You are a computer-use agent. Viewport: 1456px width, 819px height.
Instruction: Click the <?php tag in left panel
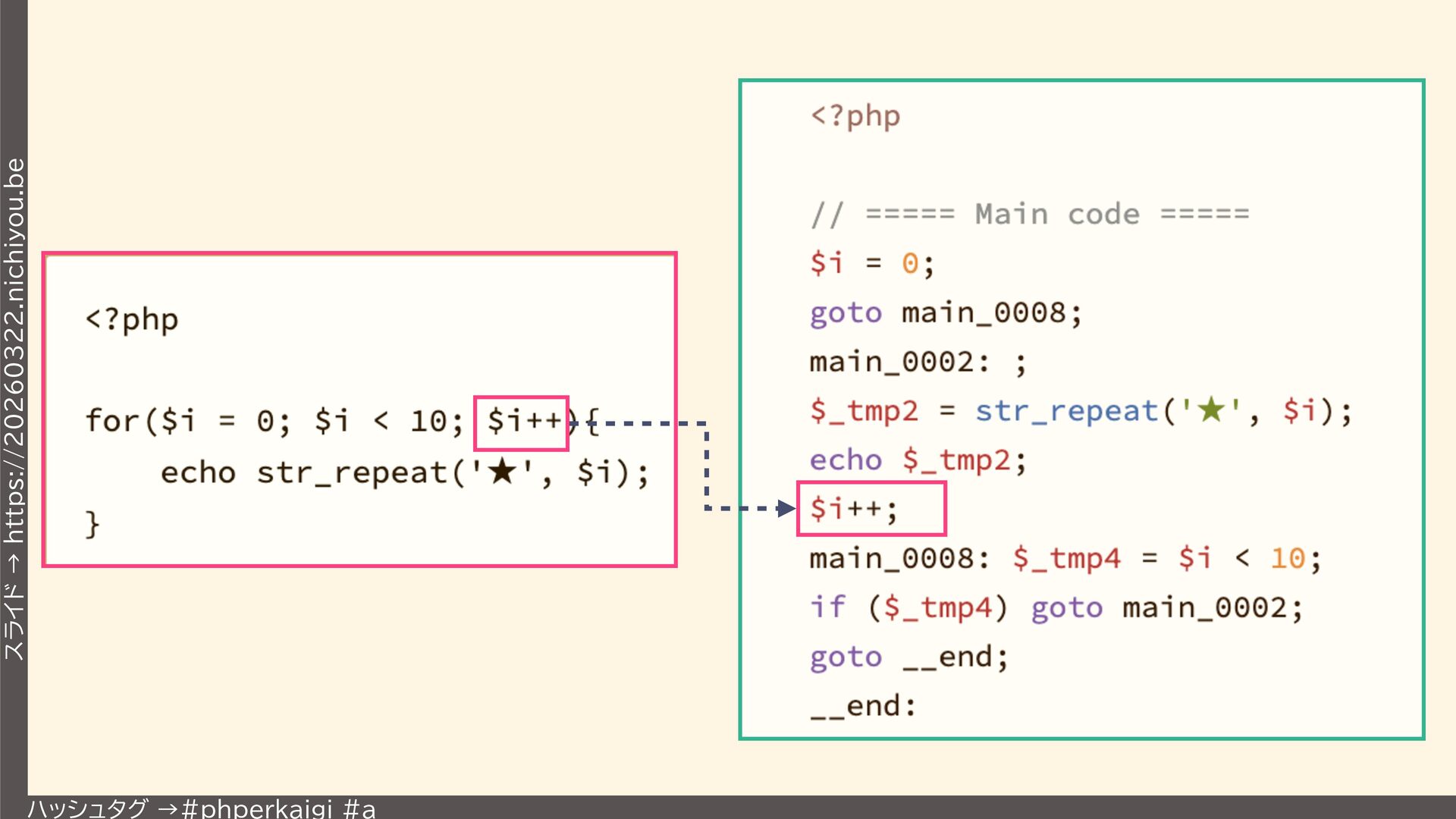tap(132, 319)
